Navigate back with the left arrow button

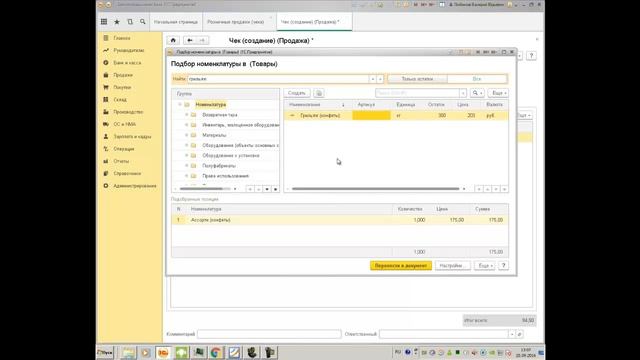[x=189, y=40]
